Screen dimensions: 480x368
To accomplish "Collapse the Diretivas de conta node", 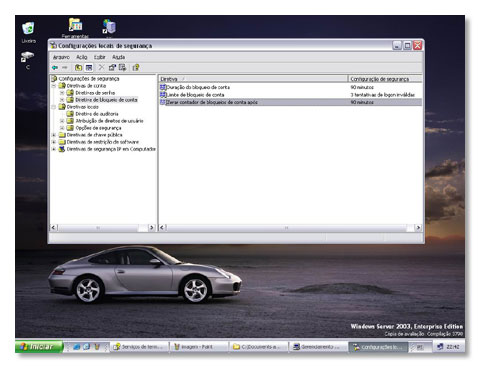I will point(54,86).
